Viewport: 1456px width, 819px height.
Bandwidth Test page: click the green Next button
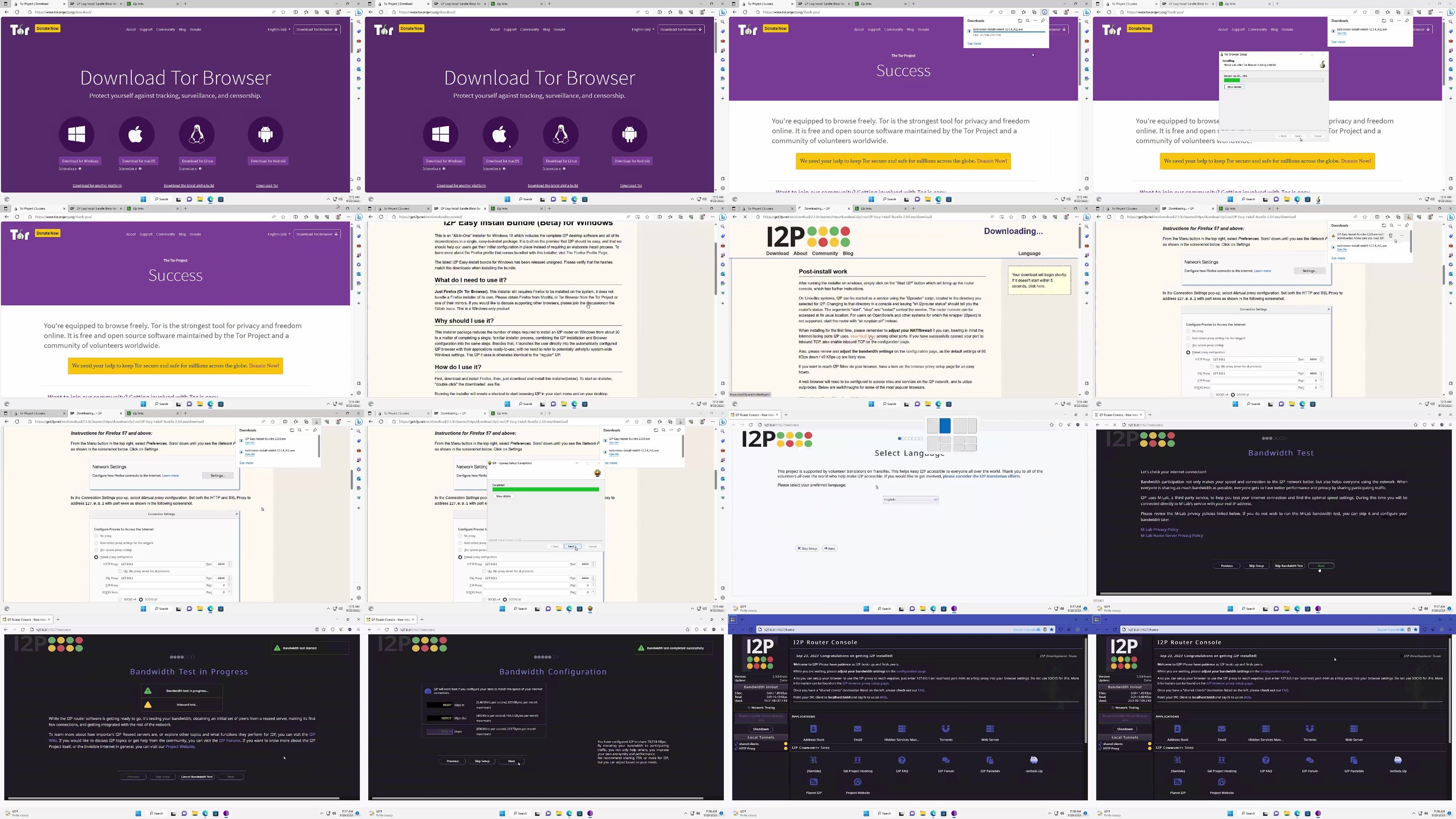coord(1320,566)
